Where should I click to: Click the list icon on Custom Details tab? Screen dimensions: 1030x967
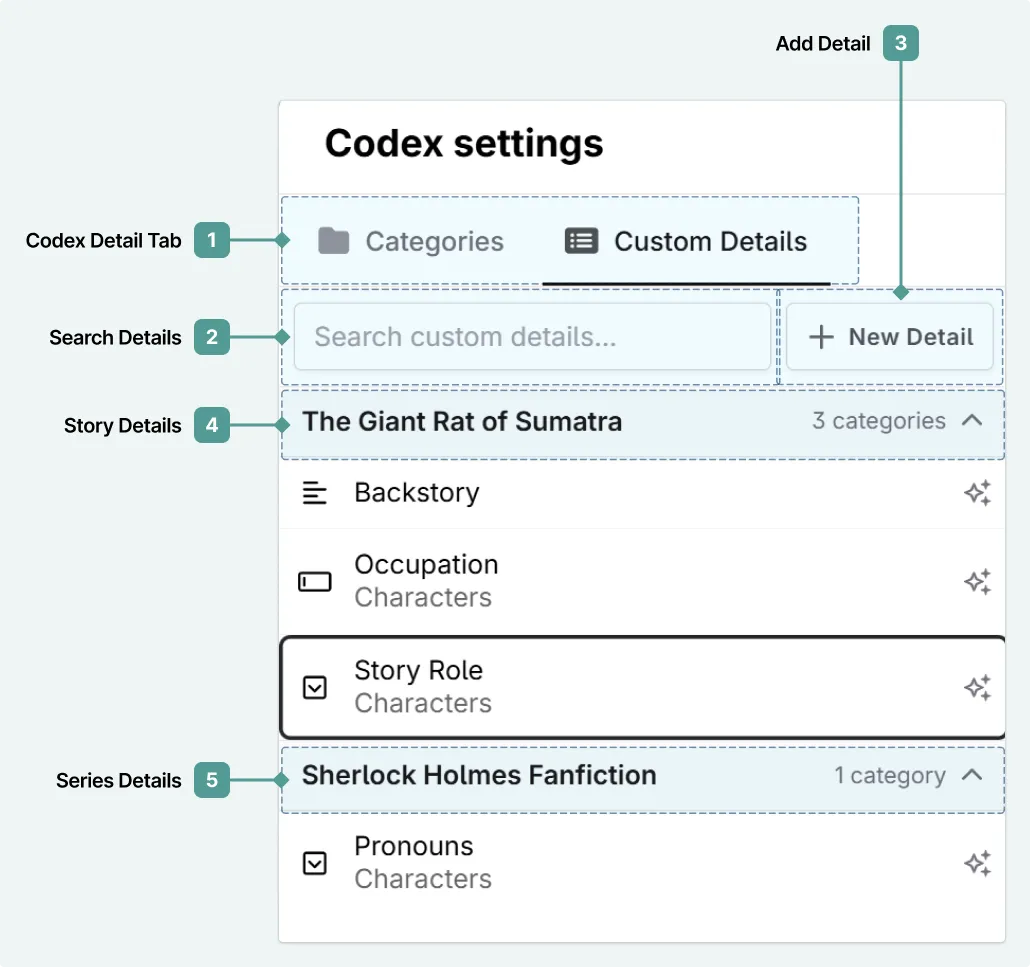pos(580,241)
